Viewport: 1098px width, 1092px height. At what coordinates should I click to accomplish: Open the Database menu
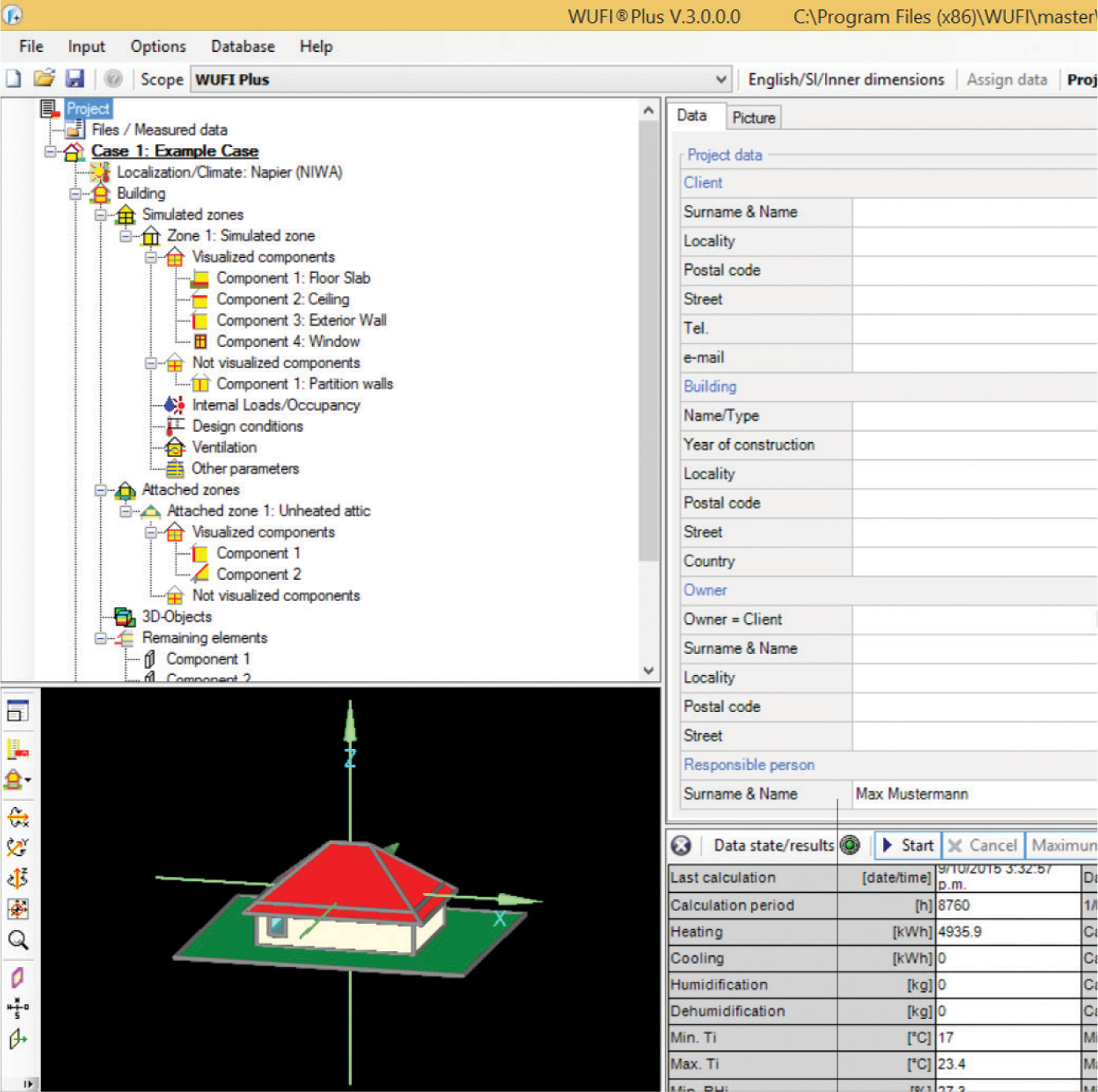click(x=243, y=46)
